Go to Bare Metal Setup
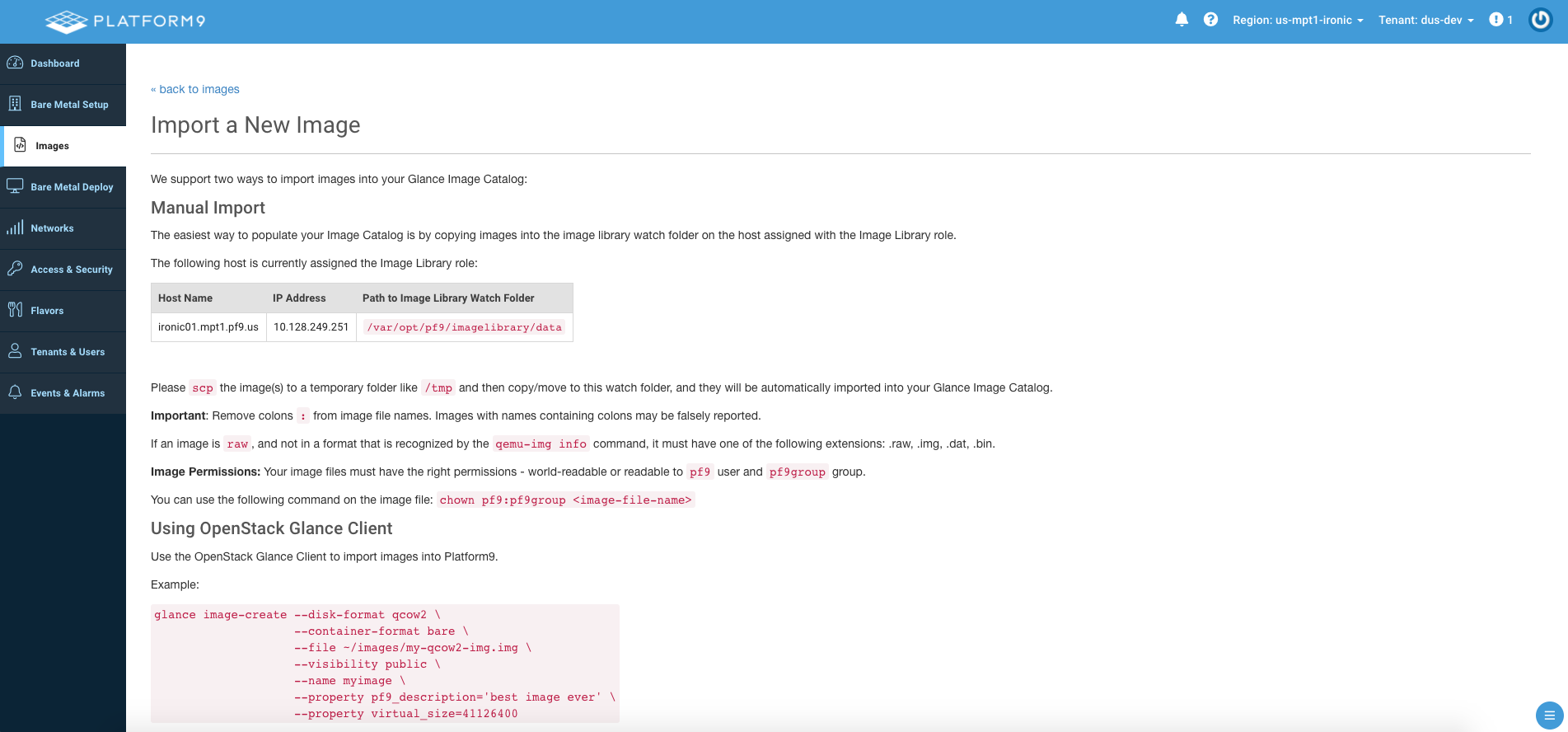The width and height of the screenshot is (1568, 732). pyautogui.click(x=63, y=105)
